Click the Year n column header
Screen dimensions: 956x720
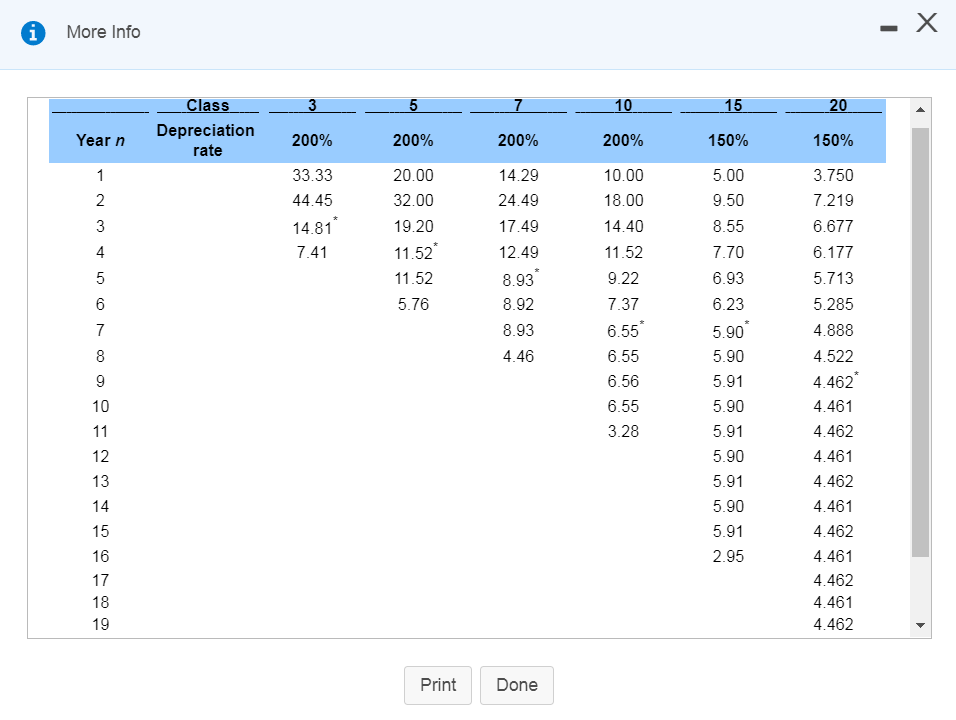tap(101, 141)
